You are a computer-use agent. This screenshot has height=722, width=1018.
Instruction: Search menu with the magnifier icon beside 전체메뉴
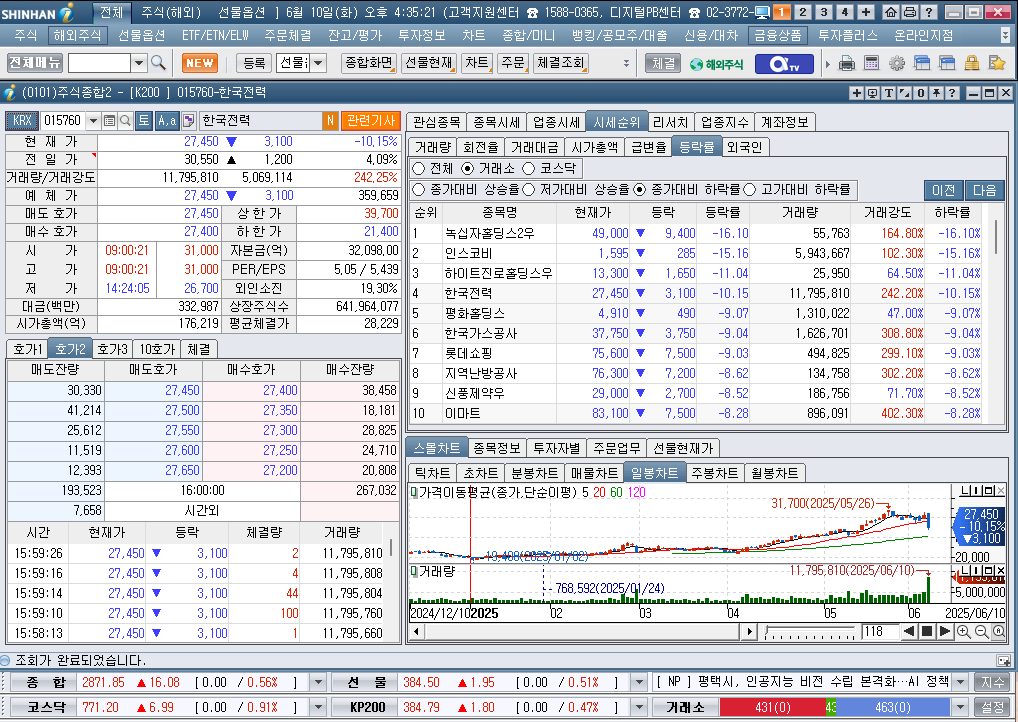click(158, 63)
